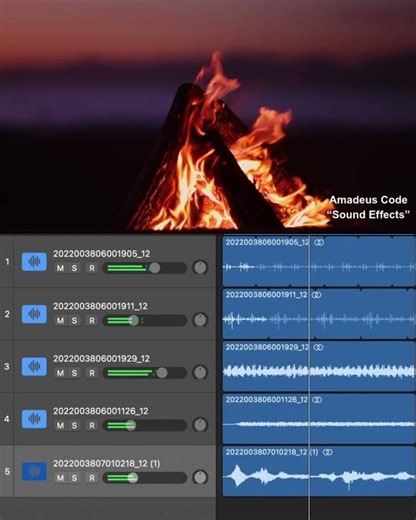Click pan knob of track 2022003806001905_12
Image resolution: width=416 pixels, height=520 pixels.
(x=200, y=268)
